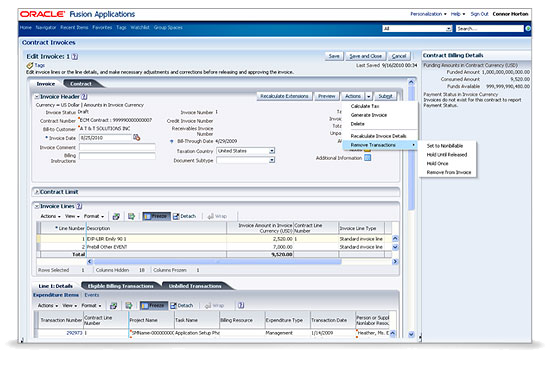Viewport: 550px width, 367px height.
Task: Click the Save button
Action: coord(334,56)
